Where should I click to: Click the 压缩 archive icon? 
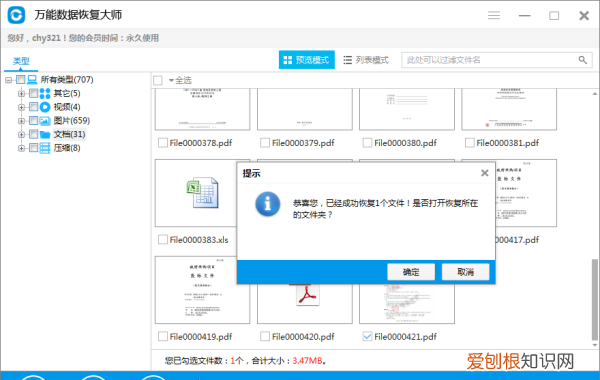45,148
